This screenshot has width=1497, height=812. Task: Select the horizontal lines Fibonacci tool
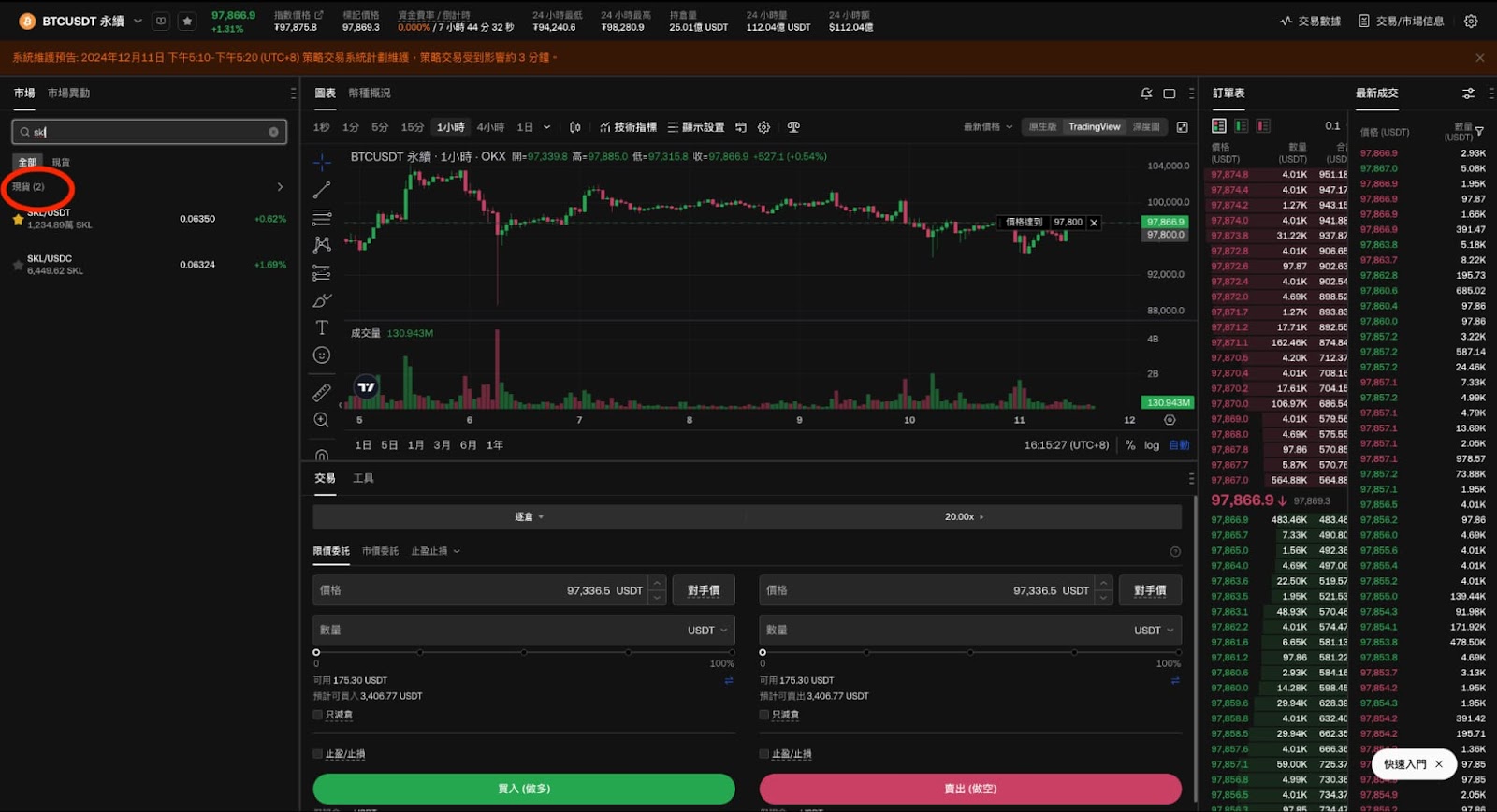pos(322,217)
